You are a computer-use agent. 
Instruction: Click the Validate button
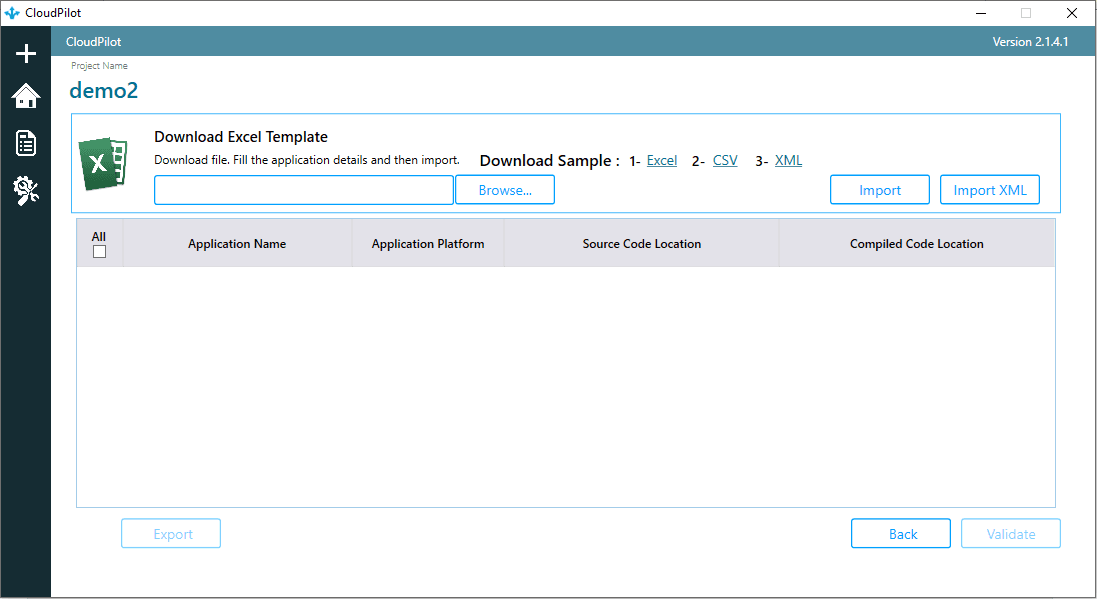[1011, 533]
